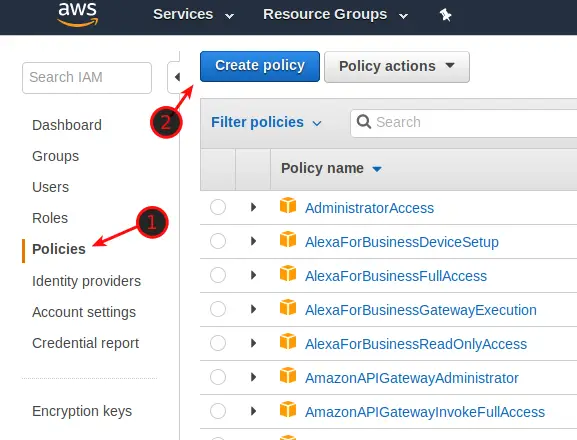Click the AmazonAPIGatewayInvokeFullAccess policy box icon
577x440 pixels.
pos(288,409)
